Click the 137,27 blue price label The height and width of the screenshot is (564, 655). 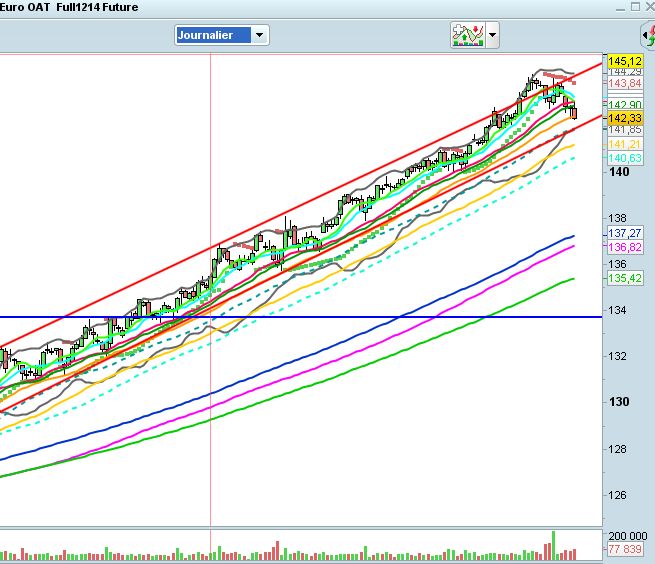pyautogui.click(x=625, y=233)
